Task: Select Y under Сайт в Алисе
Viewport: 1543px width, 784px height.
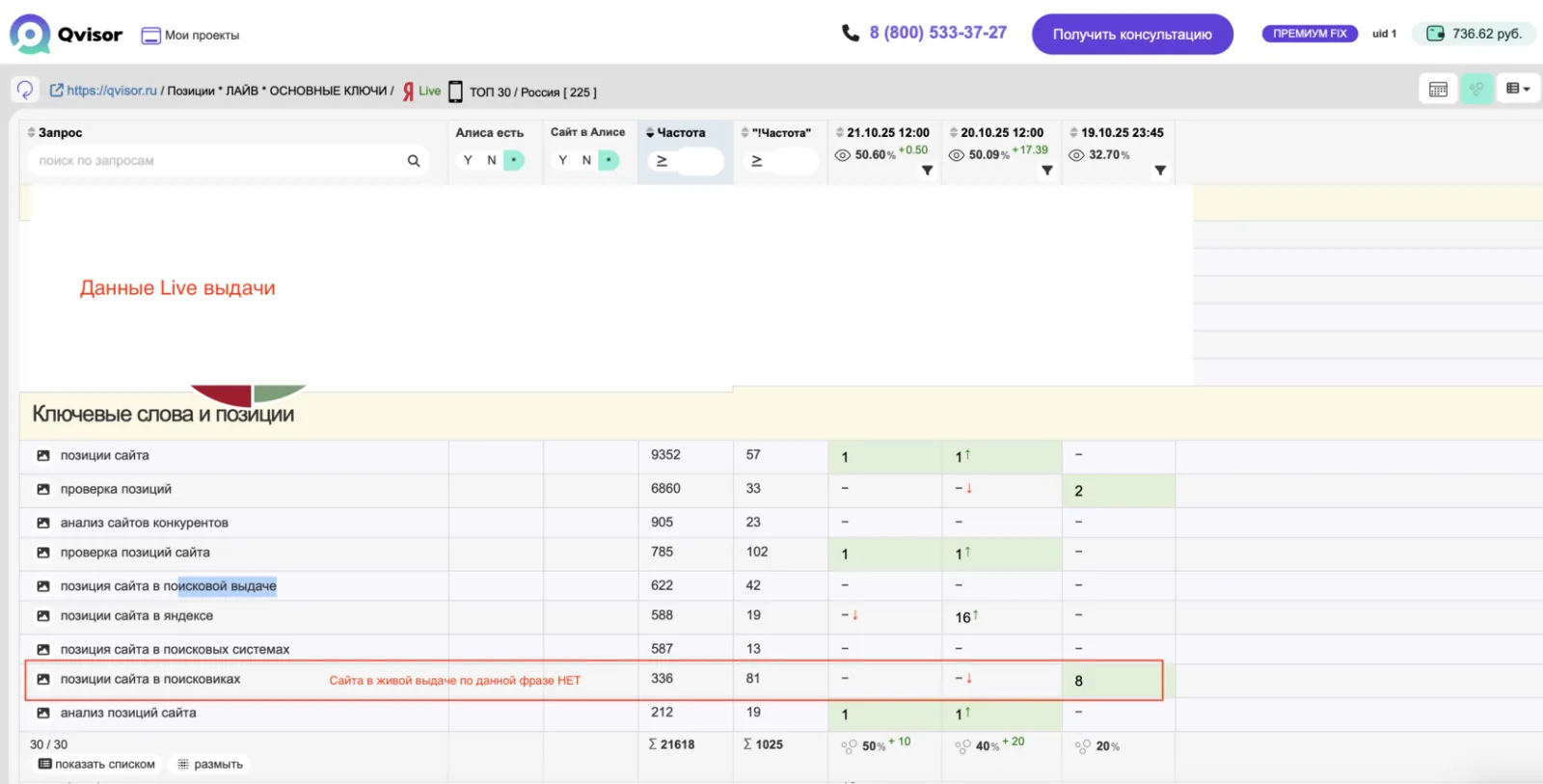Action: pos(562,160)
